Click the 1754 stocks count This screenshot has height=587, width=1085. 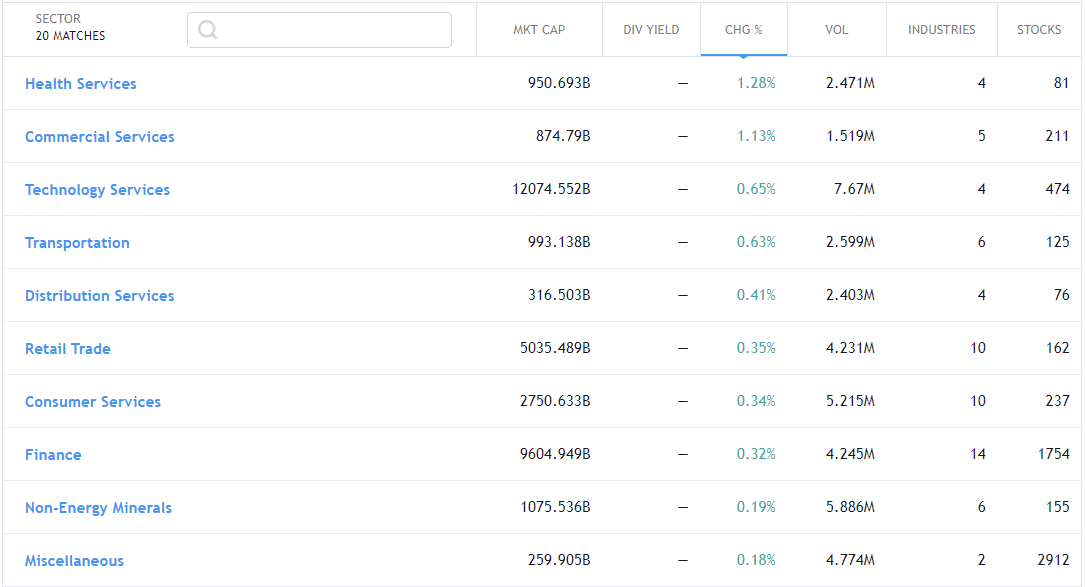click(x=1054, y=454)
